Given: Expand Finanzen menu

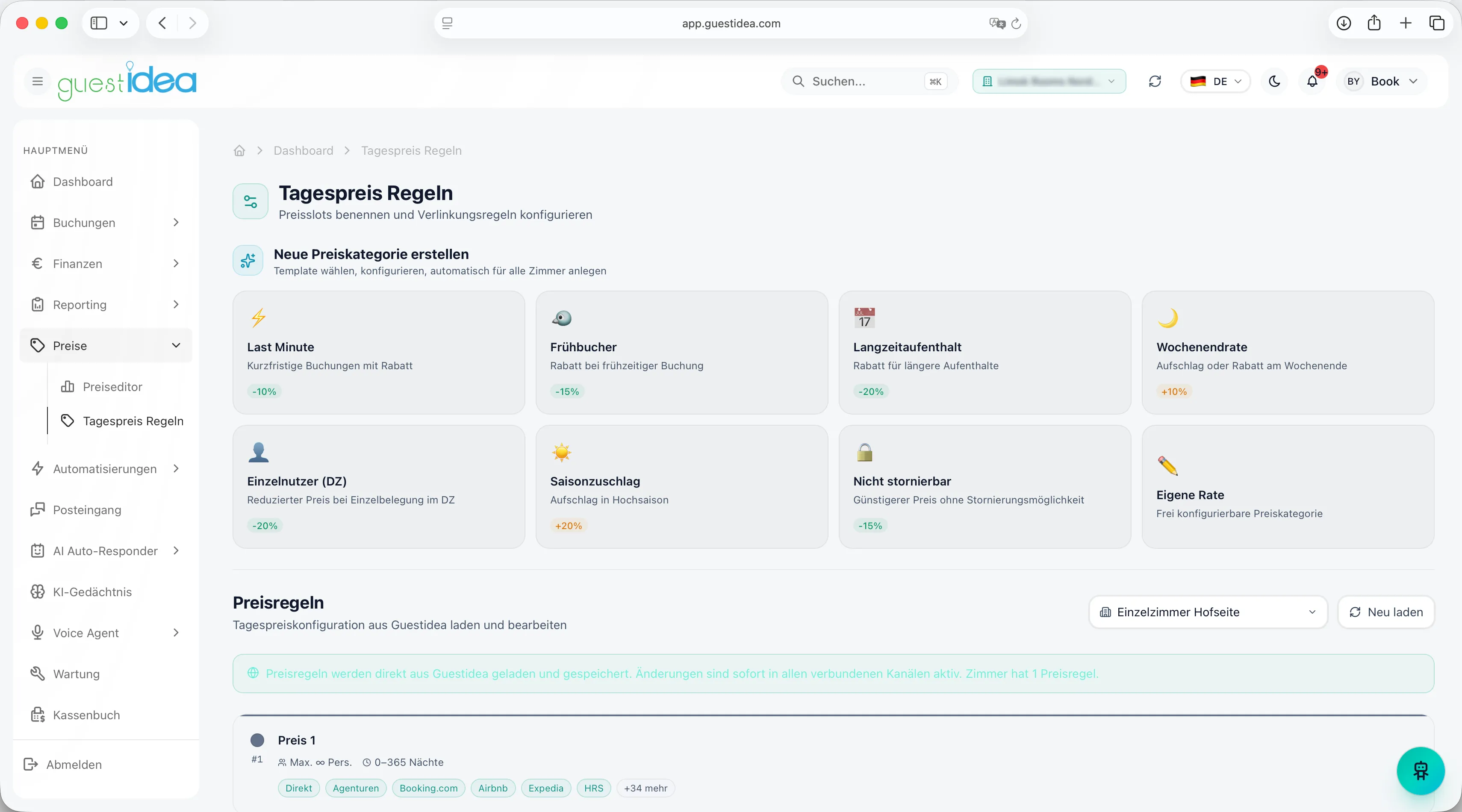Looking at the screenshot, I should 106,264.
